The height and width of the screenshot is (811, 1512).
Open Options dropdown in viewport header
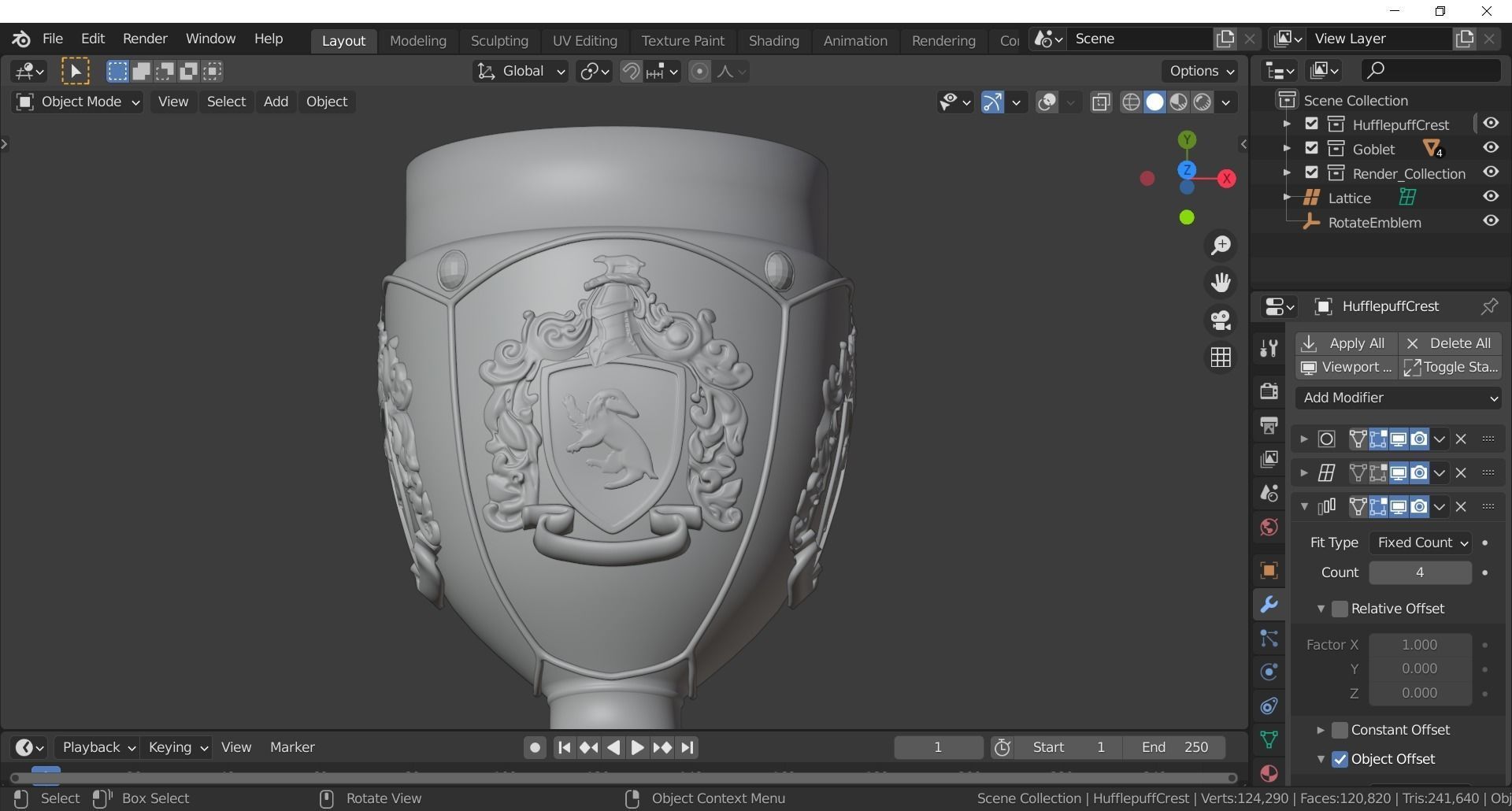1200,72
